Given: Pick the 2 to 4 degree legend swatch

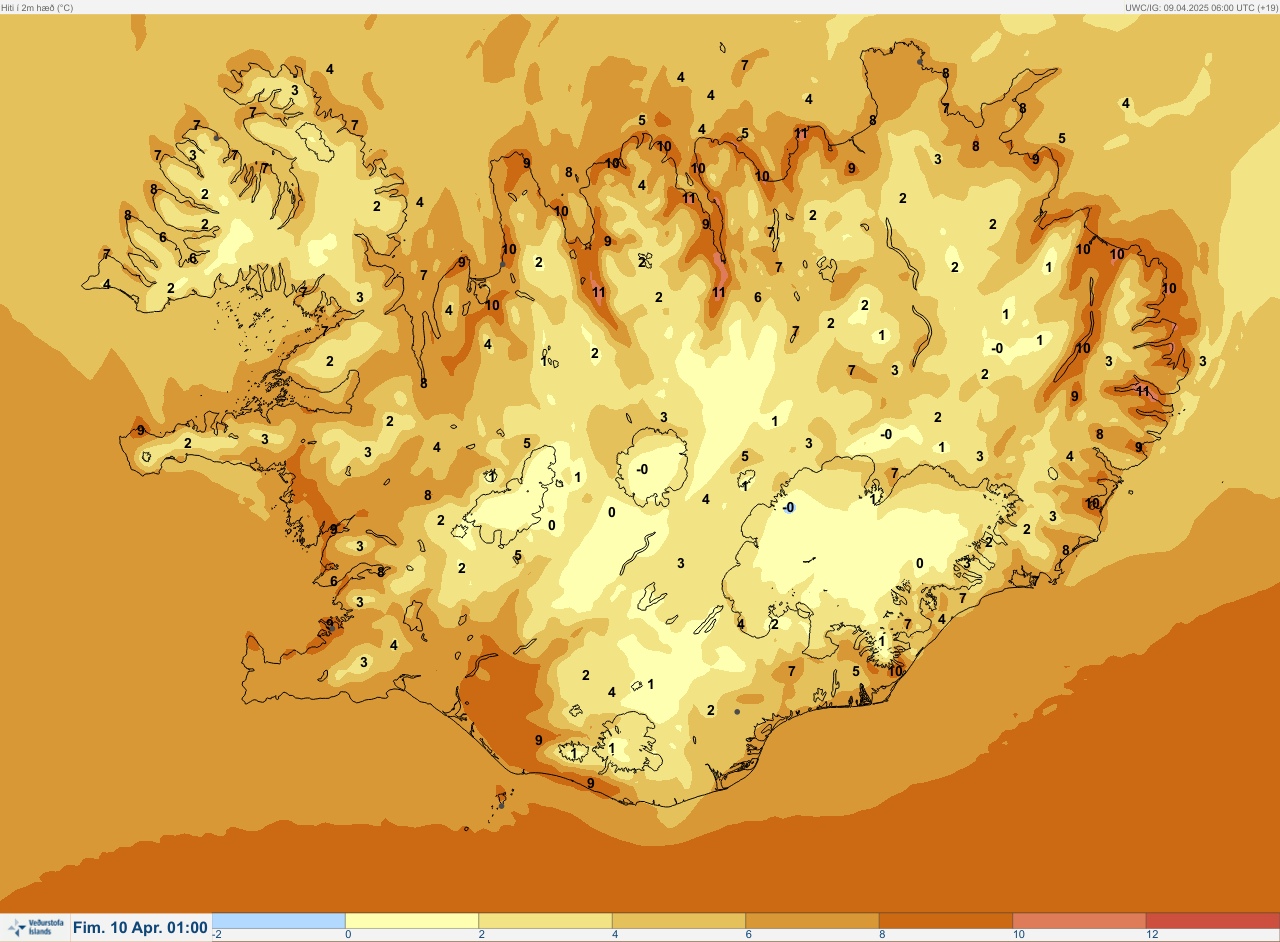Looking at the screenshot, I should 545,920.
